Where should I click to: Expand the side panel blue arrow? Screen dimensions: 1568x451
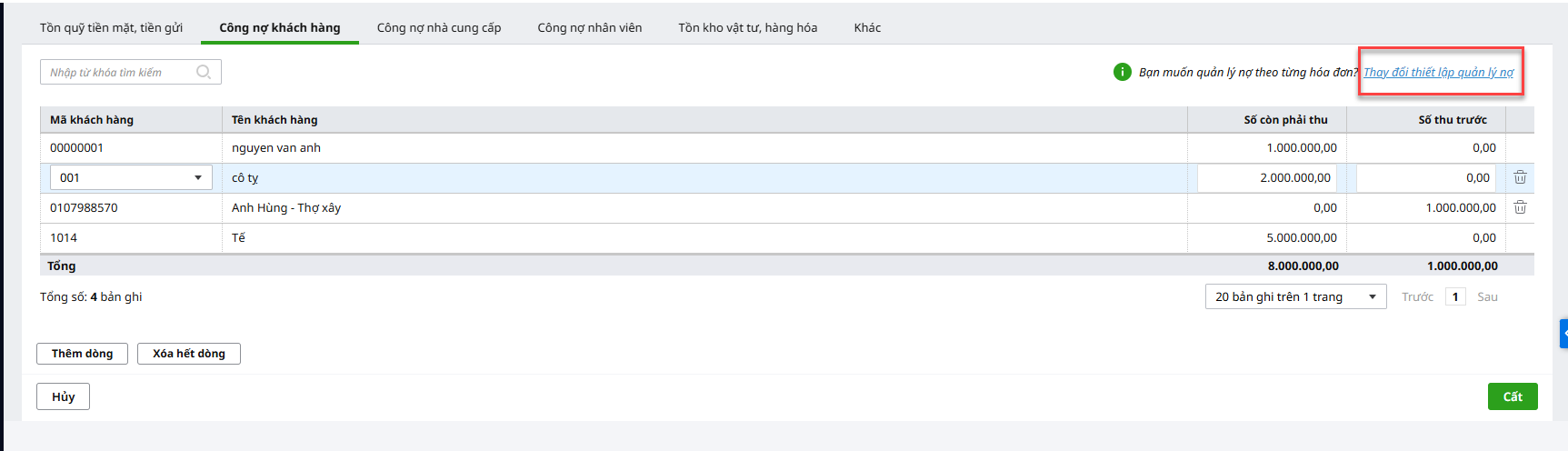point(1563,334)
